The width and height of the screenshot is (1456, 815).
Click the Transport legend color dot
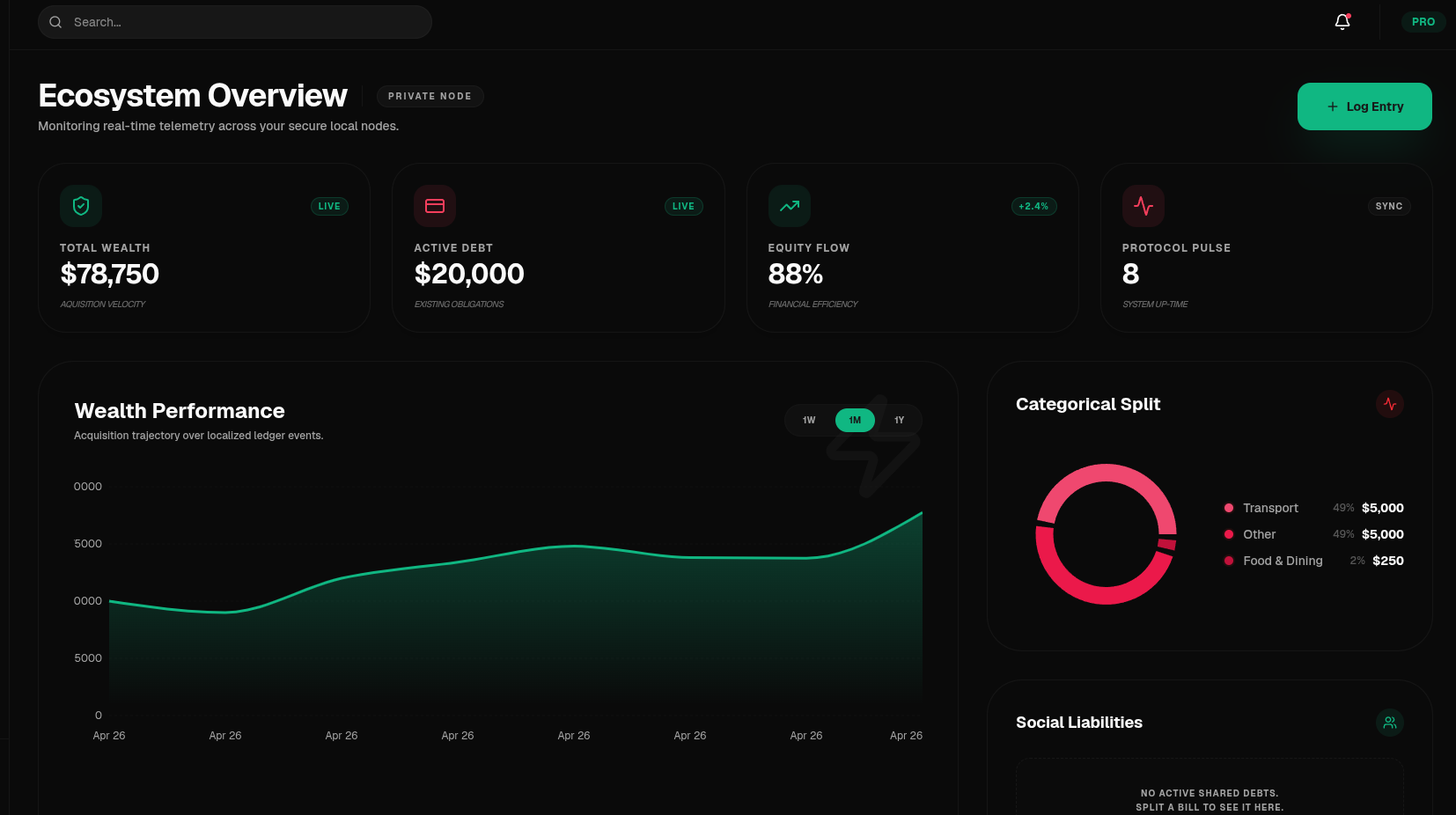pyautogui.click(x=1229, y=508)
